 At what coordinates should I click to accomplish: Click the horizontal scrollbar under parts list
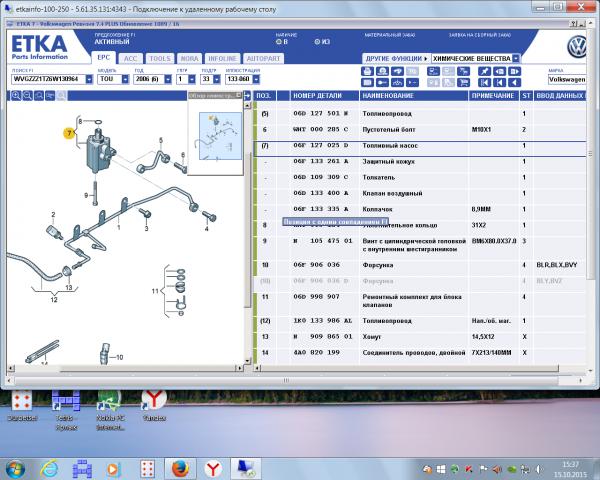click(x=409, y=368)
